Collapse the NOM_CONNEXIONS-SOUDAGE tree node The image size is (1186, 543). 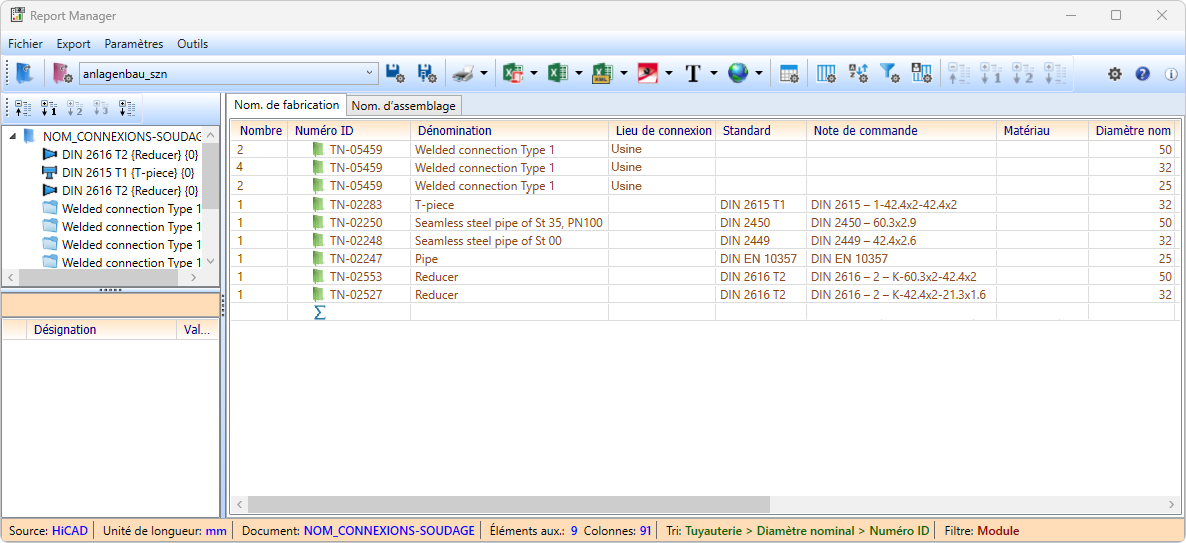[11, 136]
